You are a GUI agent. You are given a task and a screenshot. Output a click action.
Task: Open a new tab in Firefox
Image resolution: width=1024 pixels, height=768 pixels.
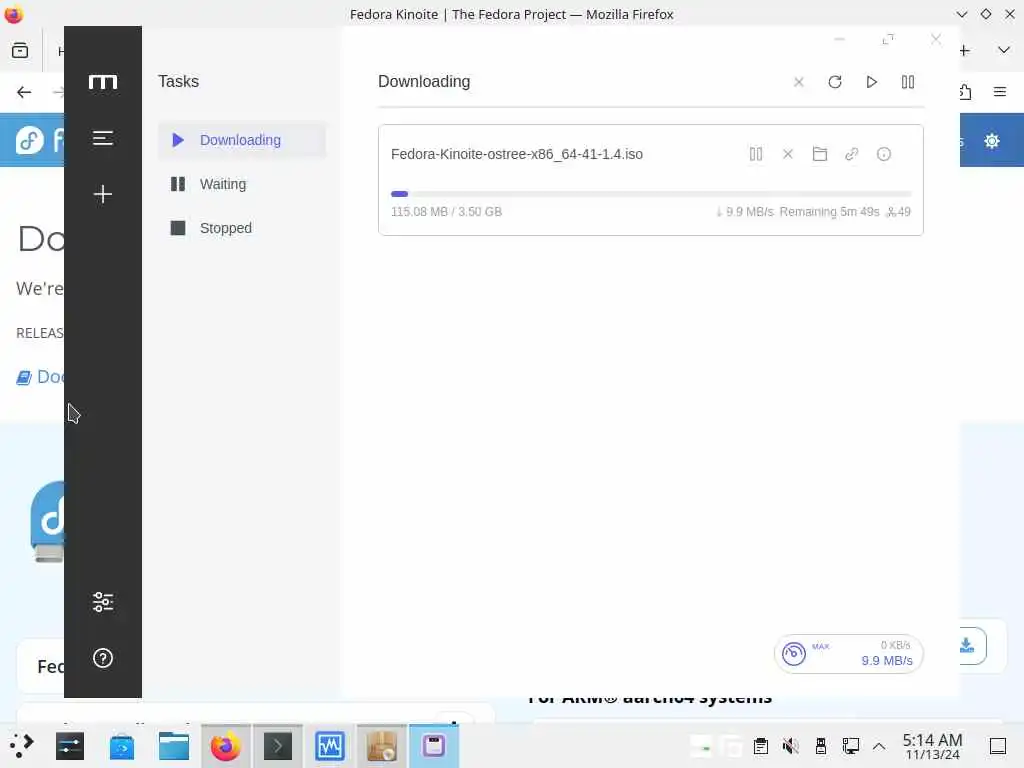(x=965, y=50)
